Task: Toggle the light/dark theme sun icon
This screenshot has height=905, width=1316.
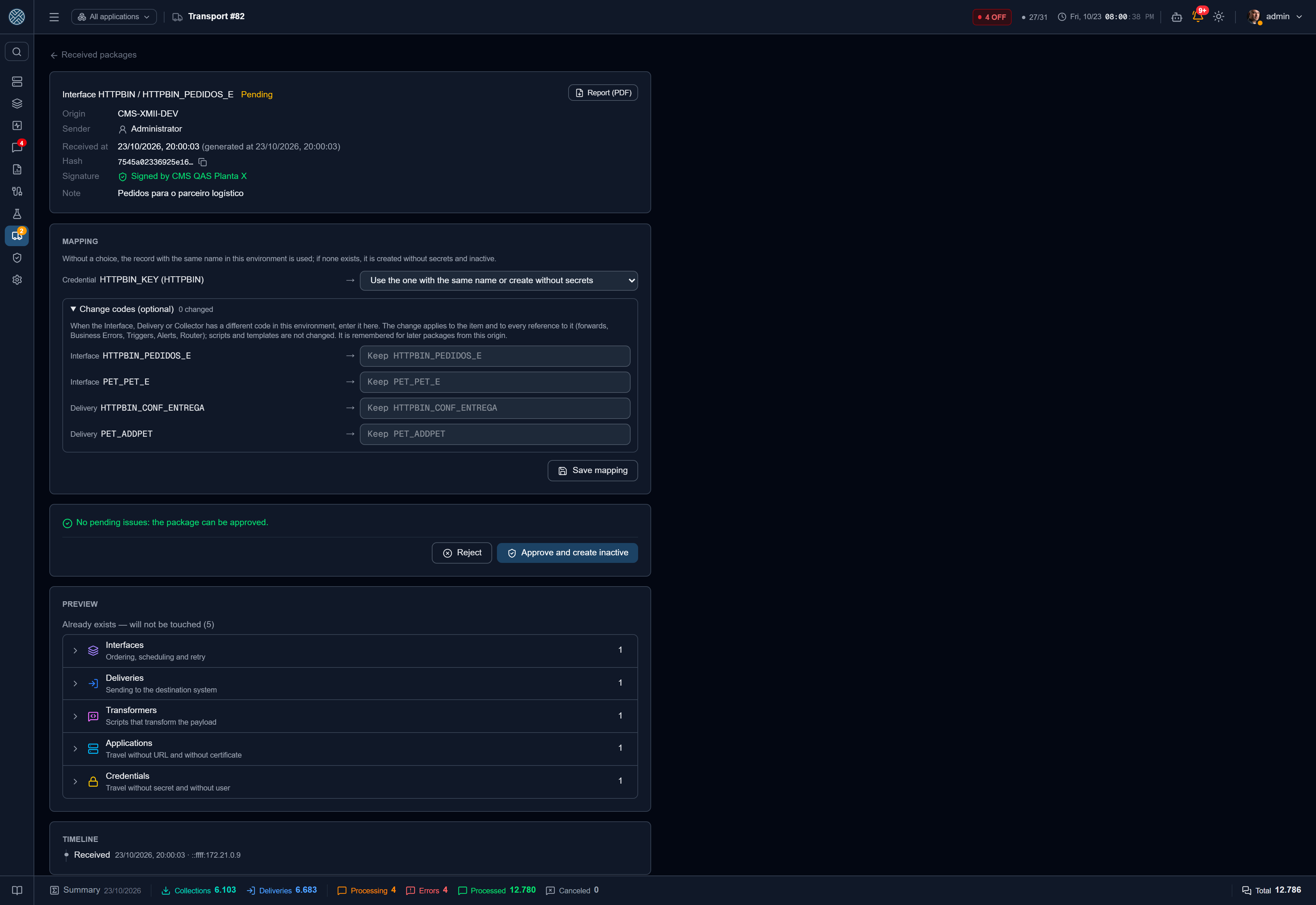Action: (1219, 16)
